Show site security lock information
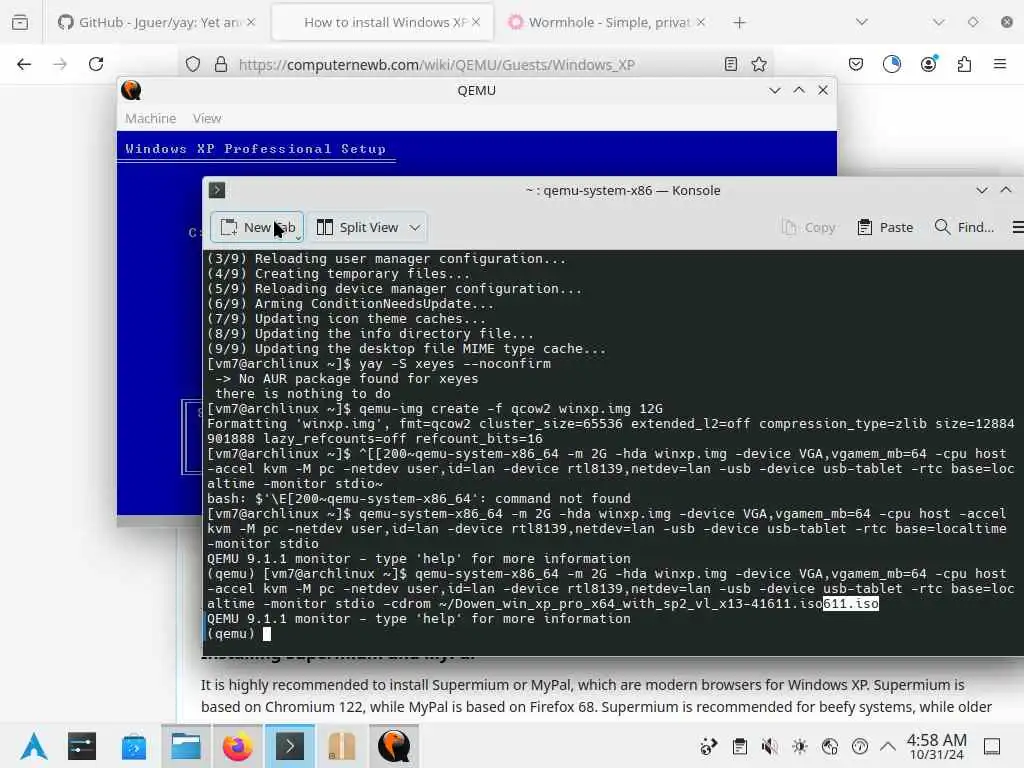 (221, 65)
